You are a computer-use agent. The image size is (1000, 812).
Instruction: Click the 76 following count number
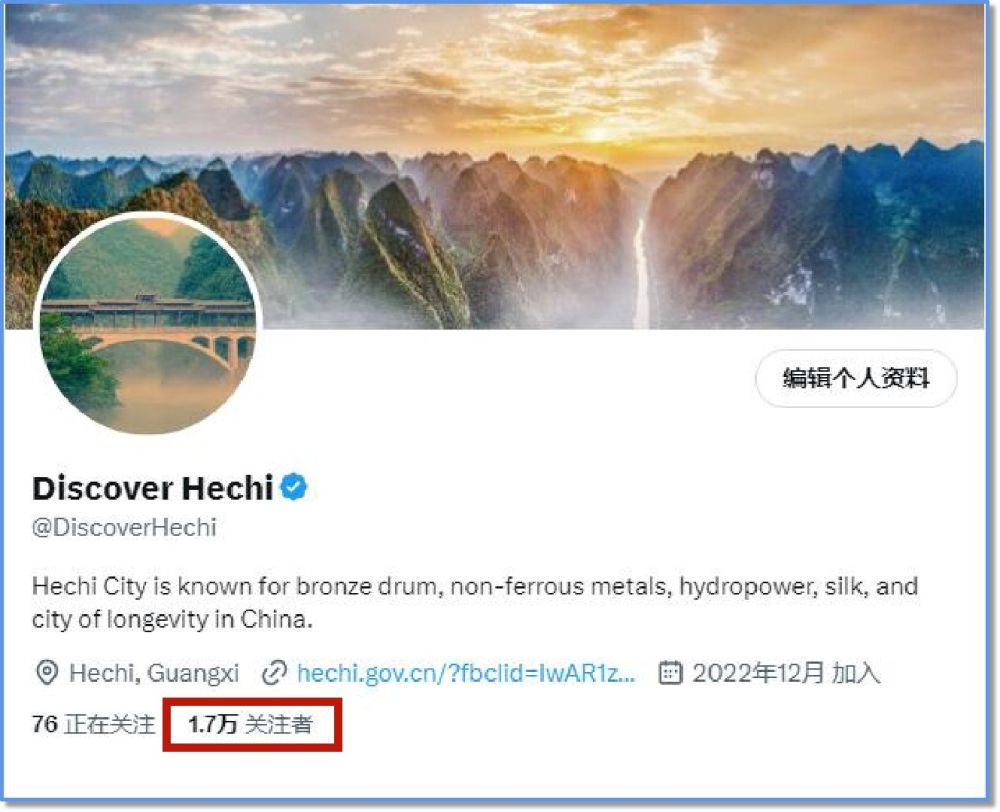point(45,724)
